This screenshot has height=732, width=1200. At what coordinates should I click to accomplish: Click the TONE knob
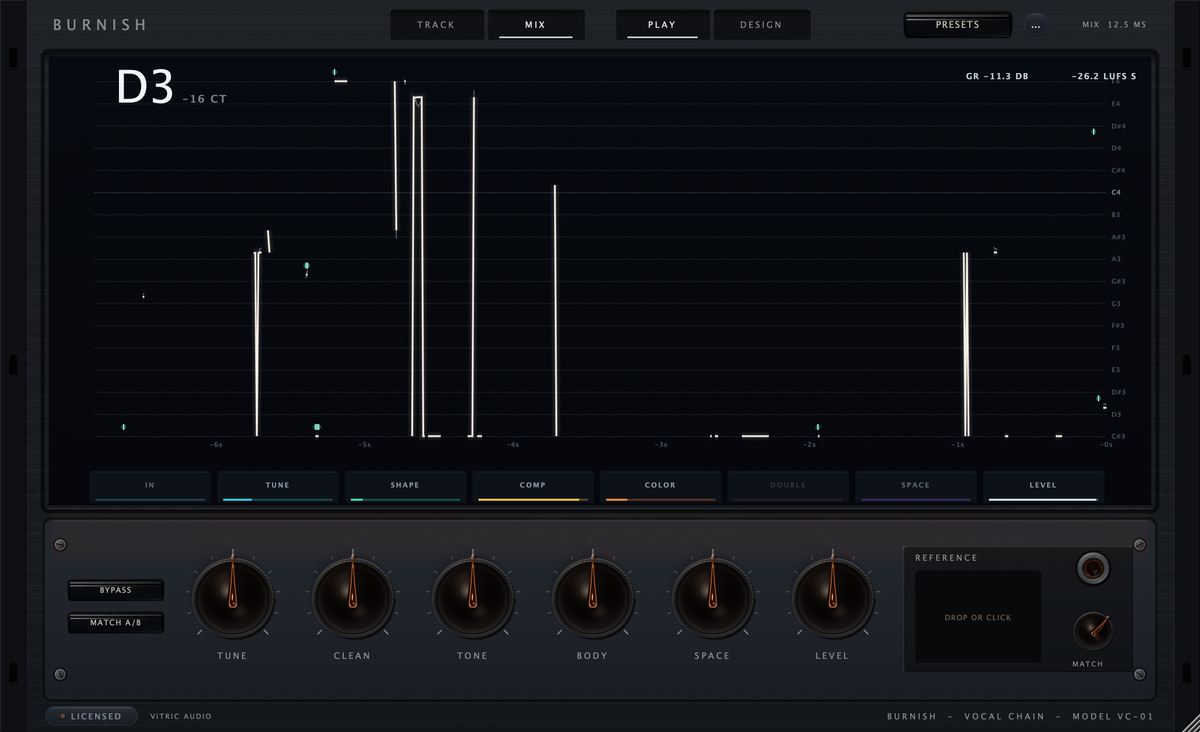click(x=472, y=598)
